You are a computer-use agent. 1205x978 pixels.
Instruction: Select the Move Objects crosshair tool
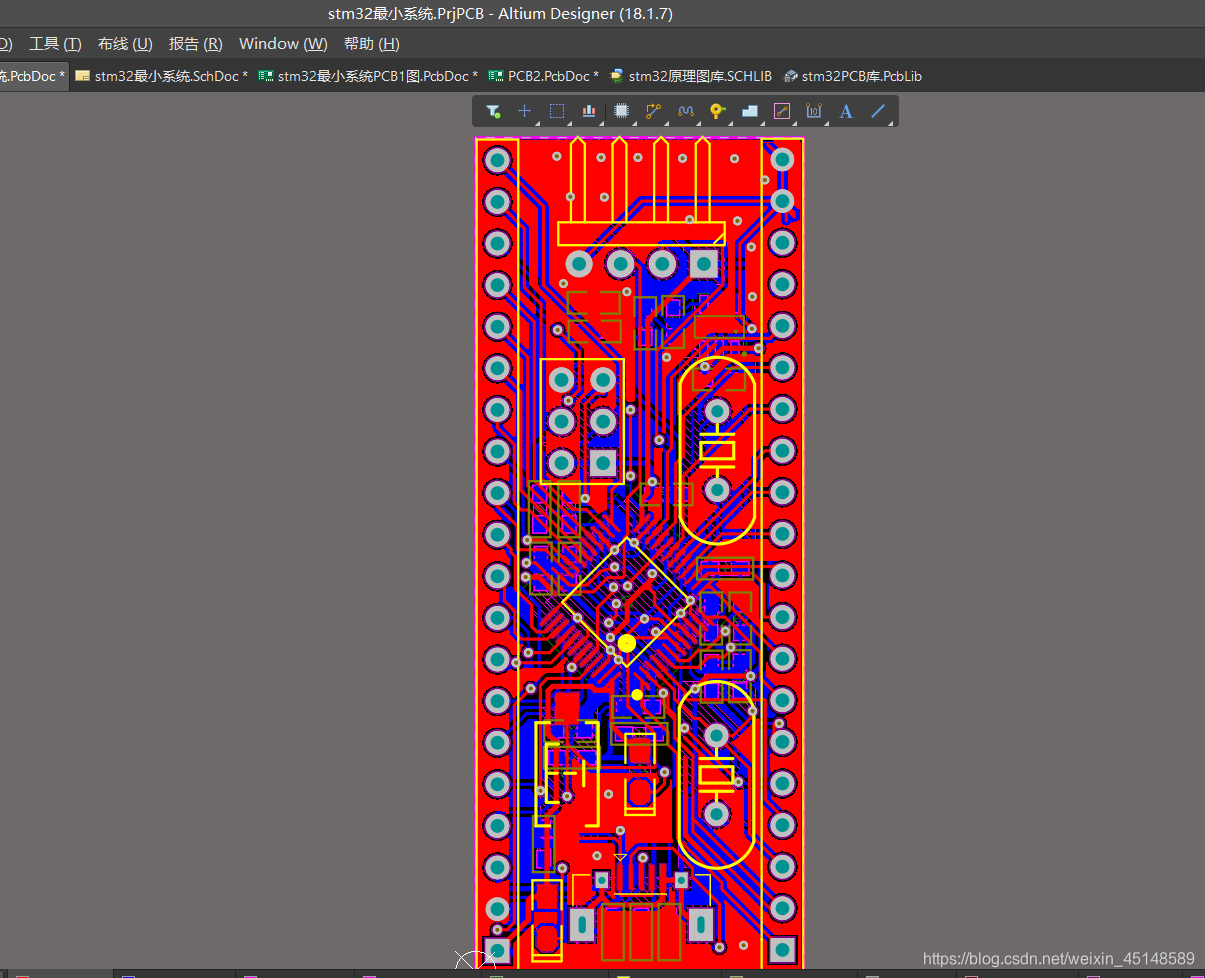(524, 111)
